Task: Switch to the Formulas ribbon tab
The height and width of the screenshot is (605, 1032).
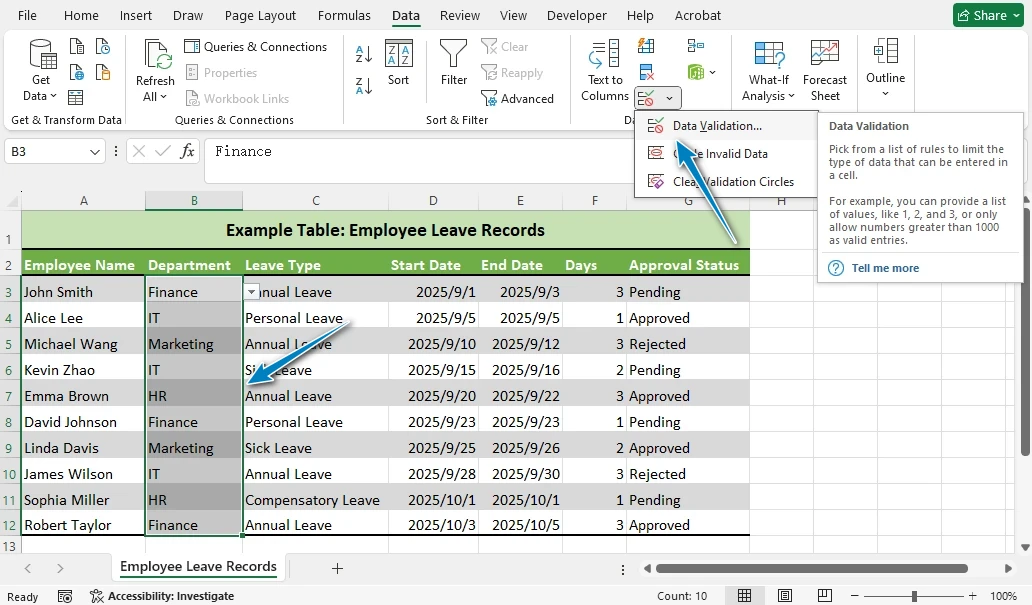Action: 343,16
